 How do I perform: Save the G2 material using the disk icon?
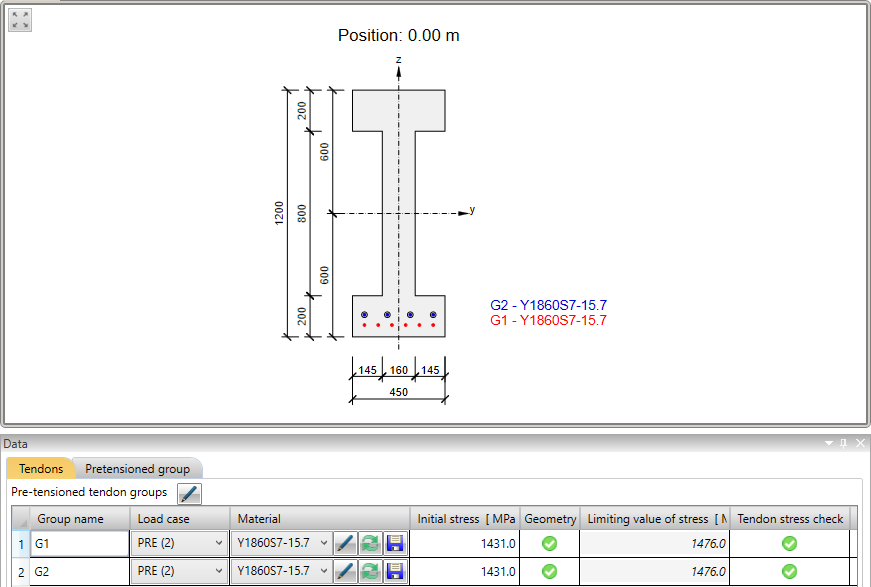point(393,571)
